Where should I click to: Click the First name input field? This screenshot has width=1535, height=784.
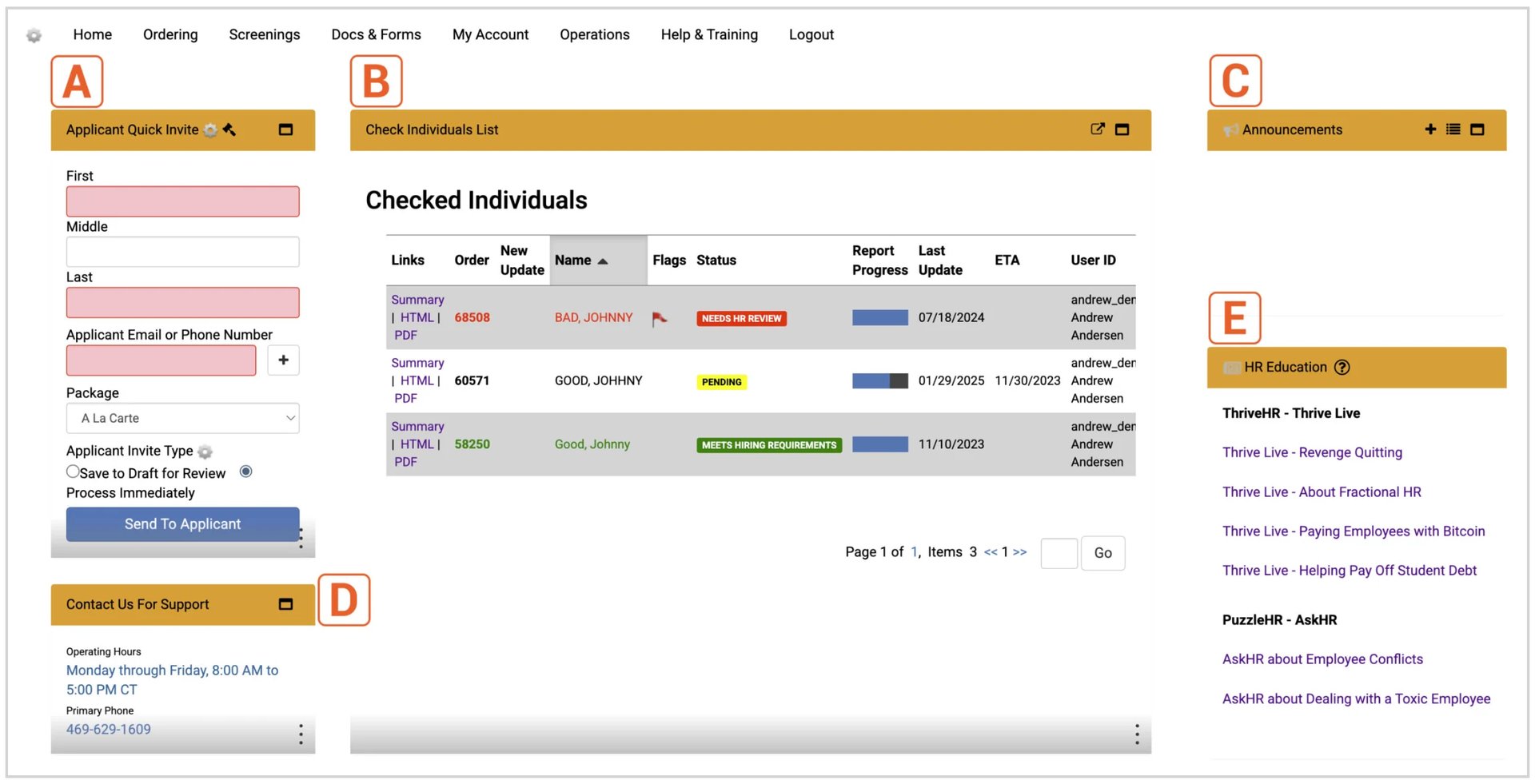[x=183, y=201]
